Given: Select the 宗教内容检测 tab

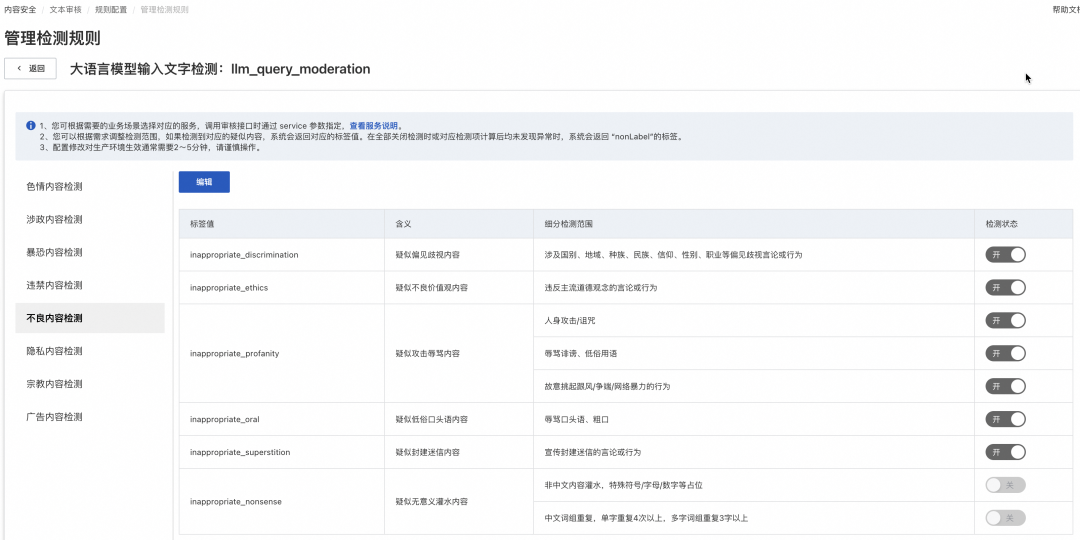Looking at the screenshot, I should [x=90, y=384].
